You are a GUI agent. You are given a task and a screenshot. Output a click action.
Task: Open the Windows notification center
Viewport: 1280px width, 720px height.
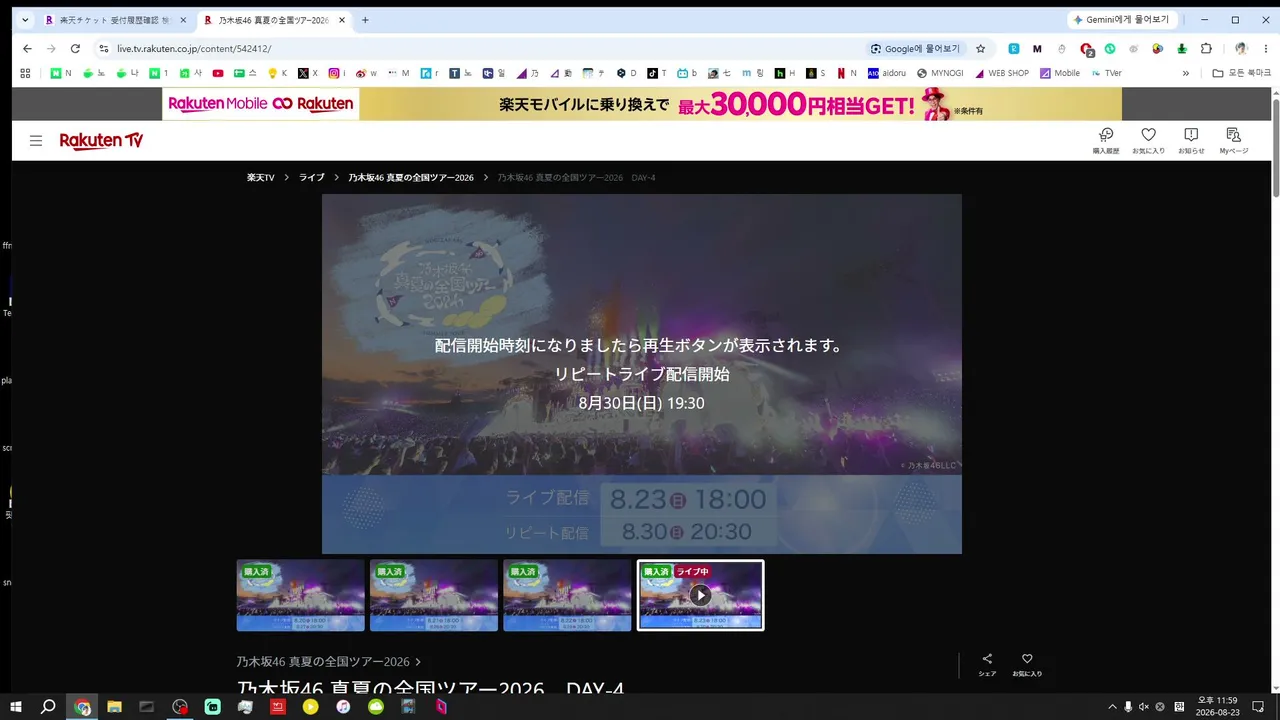pos(1259,707)
